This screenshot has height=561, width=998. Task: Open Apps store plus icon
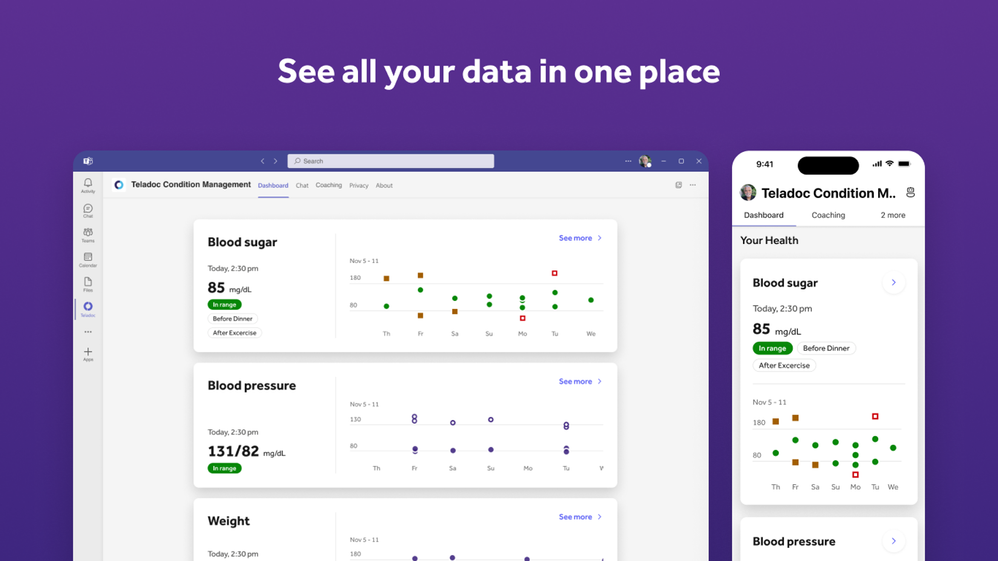88,354
